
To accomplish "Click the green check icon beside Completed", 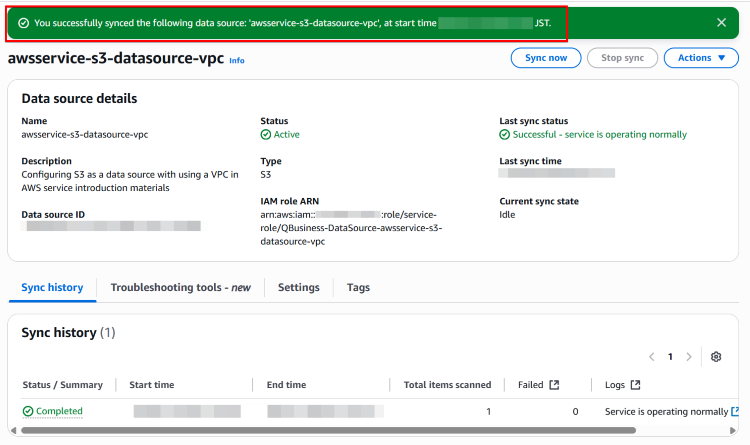I will (28, 411).
